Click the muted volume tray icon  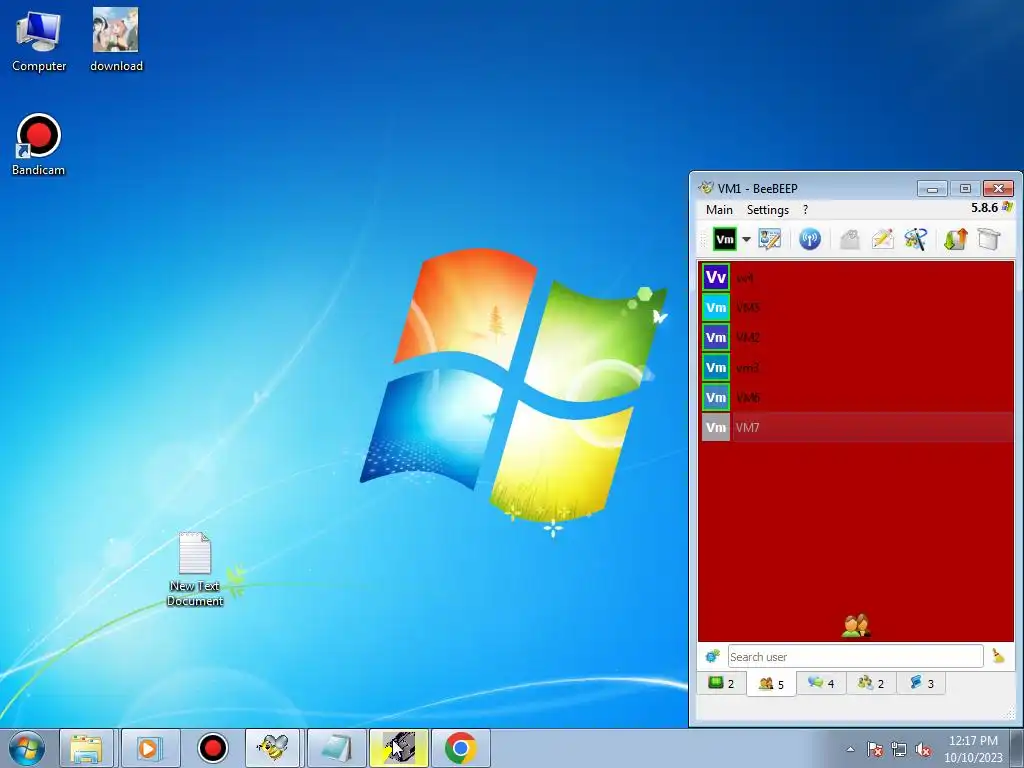pyautogui.click(x=923, y=749)
